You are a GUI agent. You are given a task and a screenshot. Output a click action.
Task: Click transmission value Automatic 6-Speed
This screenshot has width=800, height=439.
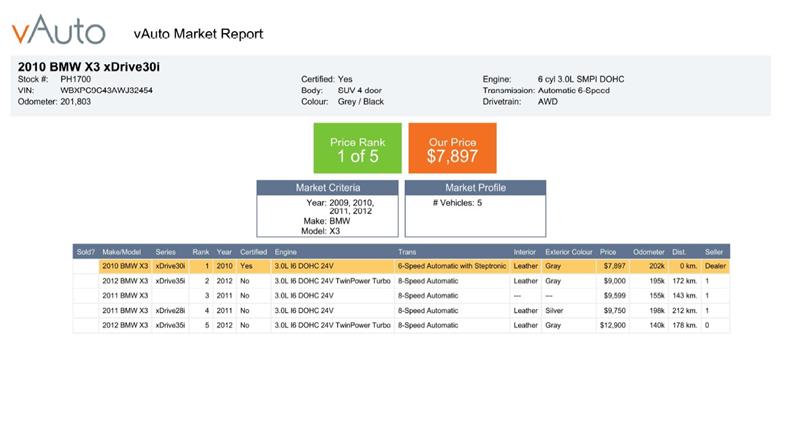tap(573, 90)
